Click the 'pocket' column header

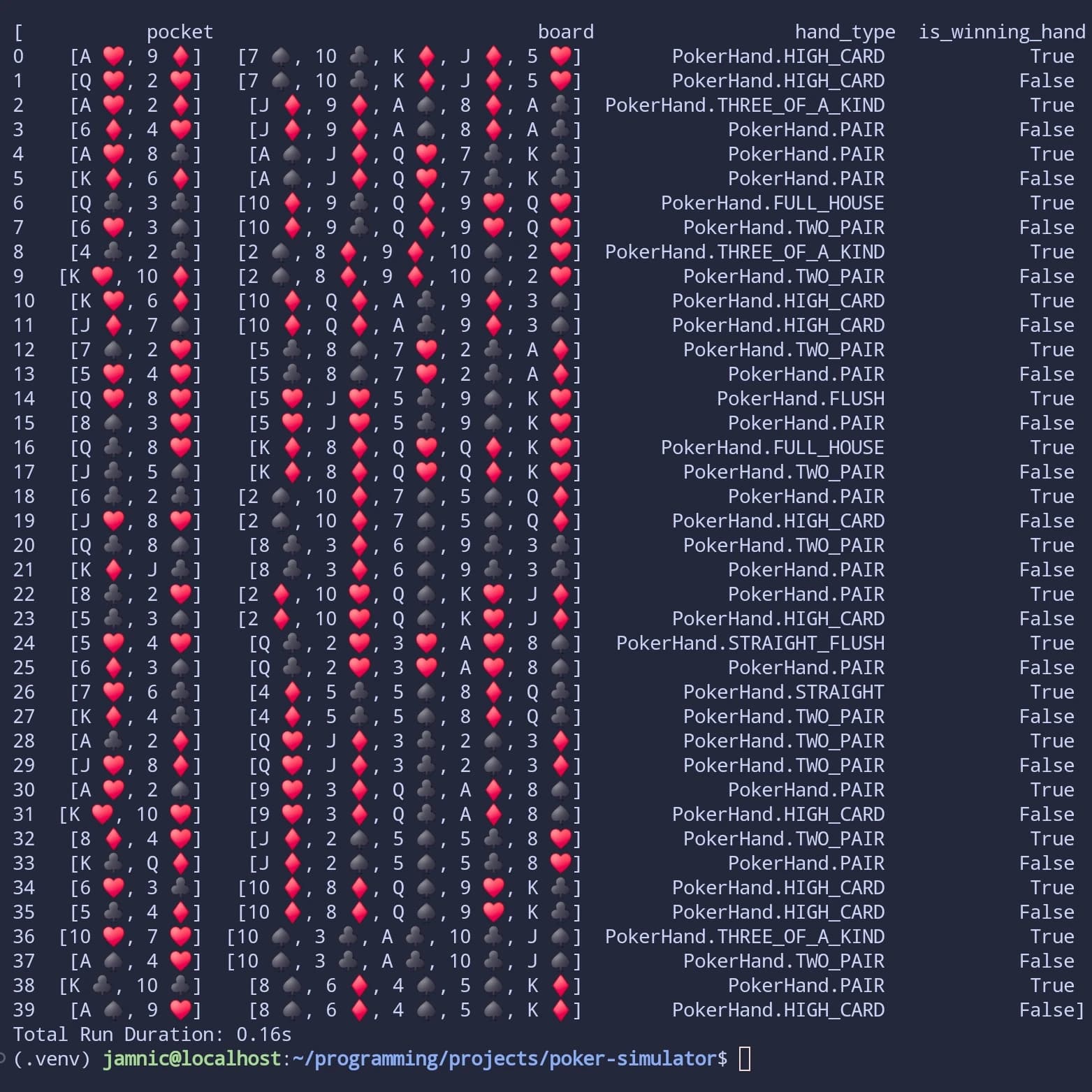tap(180, 32)
